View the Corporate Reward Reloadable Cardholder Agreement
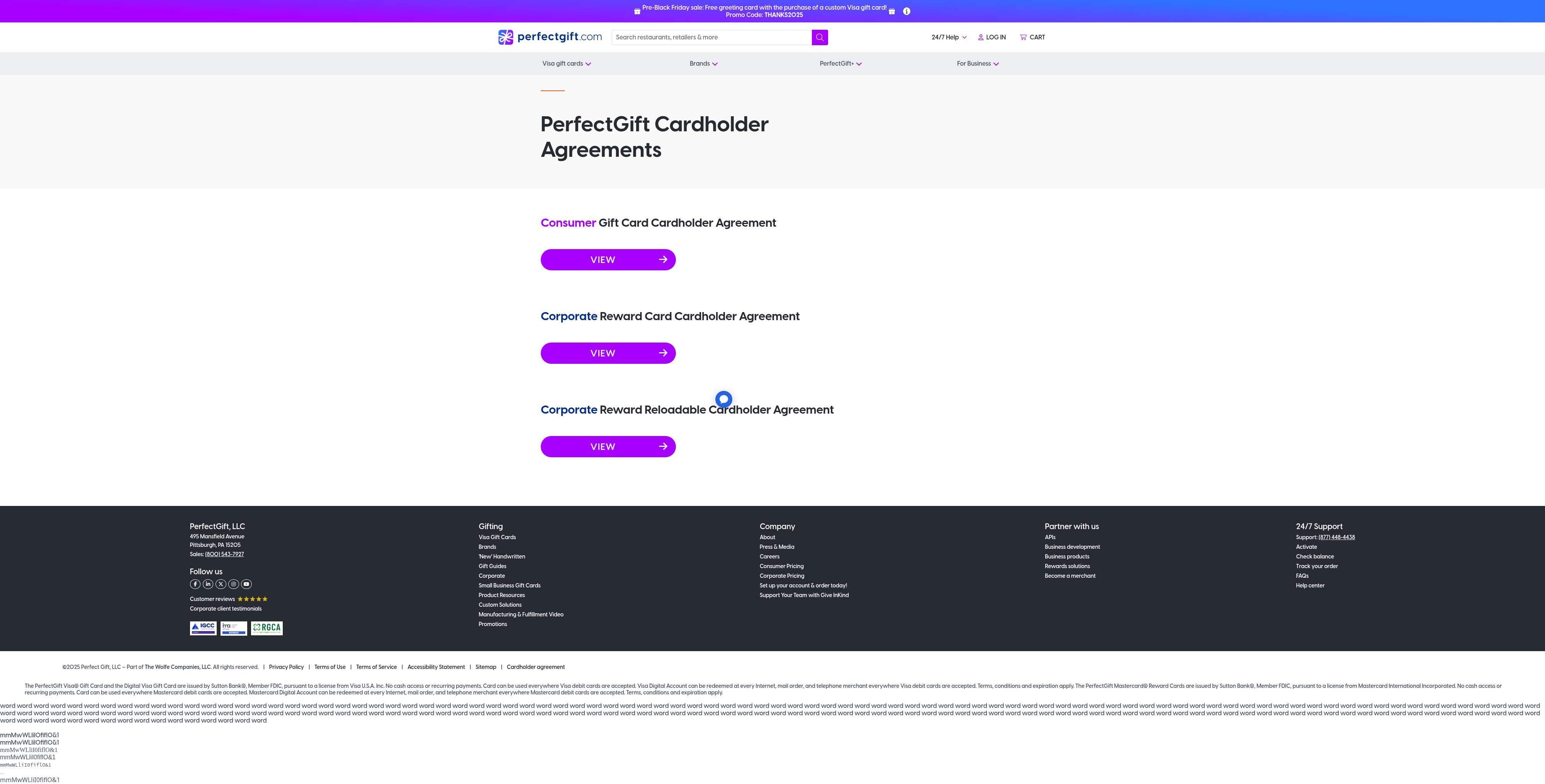 click(x=608, y=447)
